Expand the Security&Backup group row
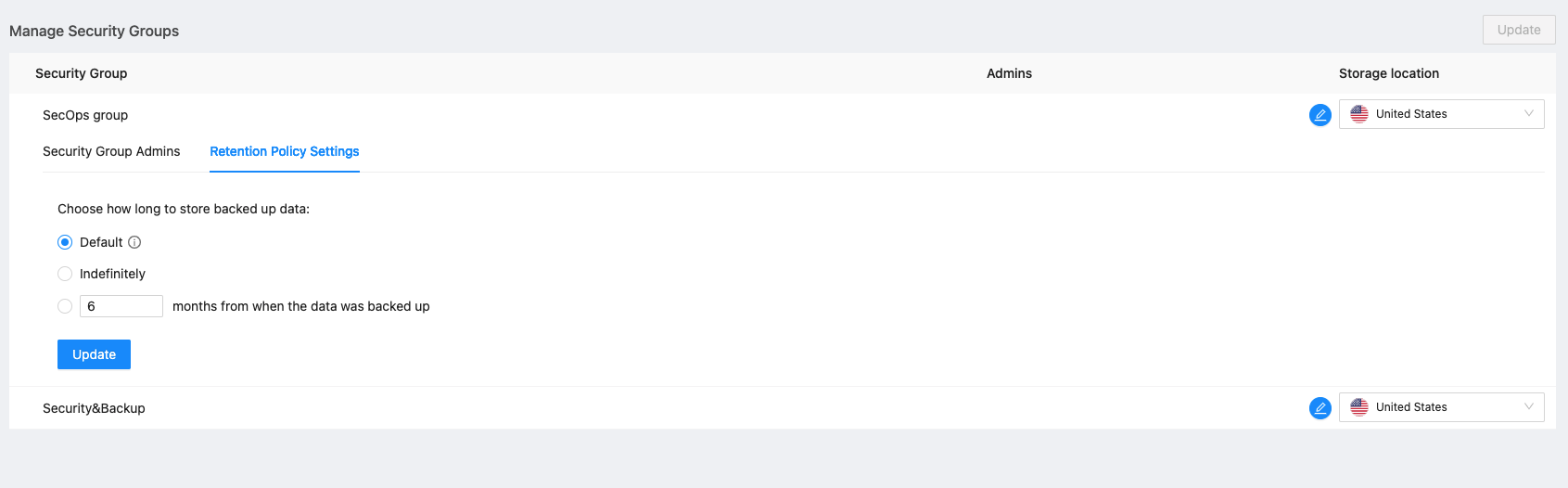 tap(94, 408)
